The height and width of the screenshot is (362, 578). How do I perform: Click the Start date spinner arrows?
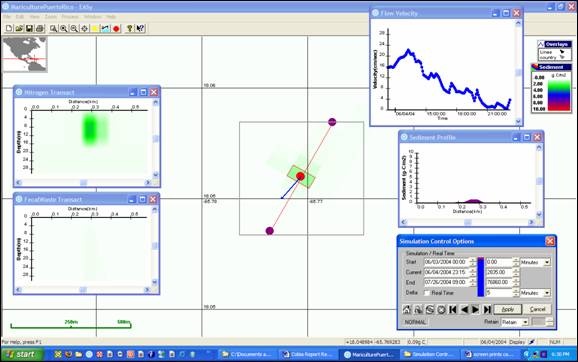click(x=473, y=262)
